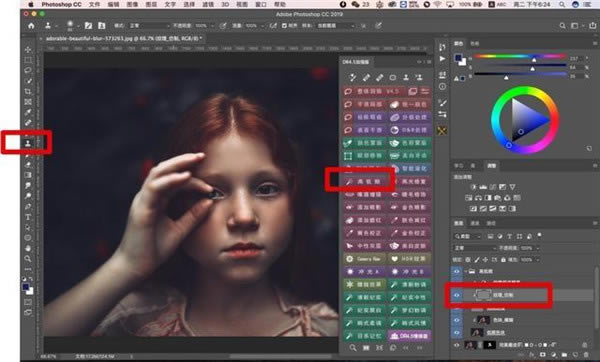The image size is (600, 362).
Task: Open the Layers panel Fill dropdown
Action: (538, 259)
